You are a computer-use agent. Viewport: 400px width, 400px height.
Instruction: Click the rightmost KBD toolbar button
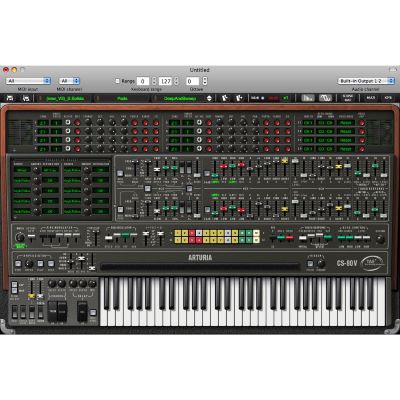388,98
